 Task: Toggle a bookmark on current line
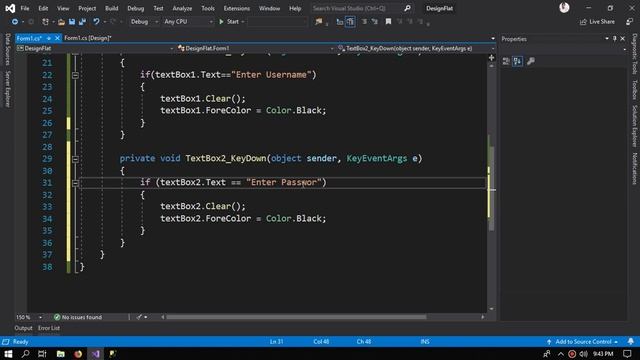click(x=388, y=22)
